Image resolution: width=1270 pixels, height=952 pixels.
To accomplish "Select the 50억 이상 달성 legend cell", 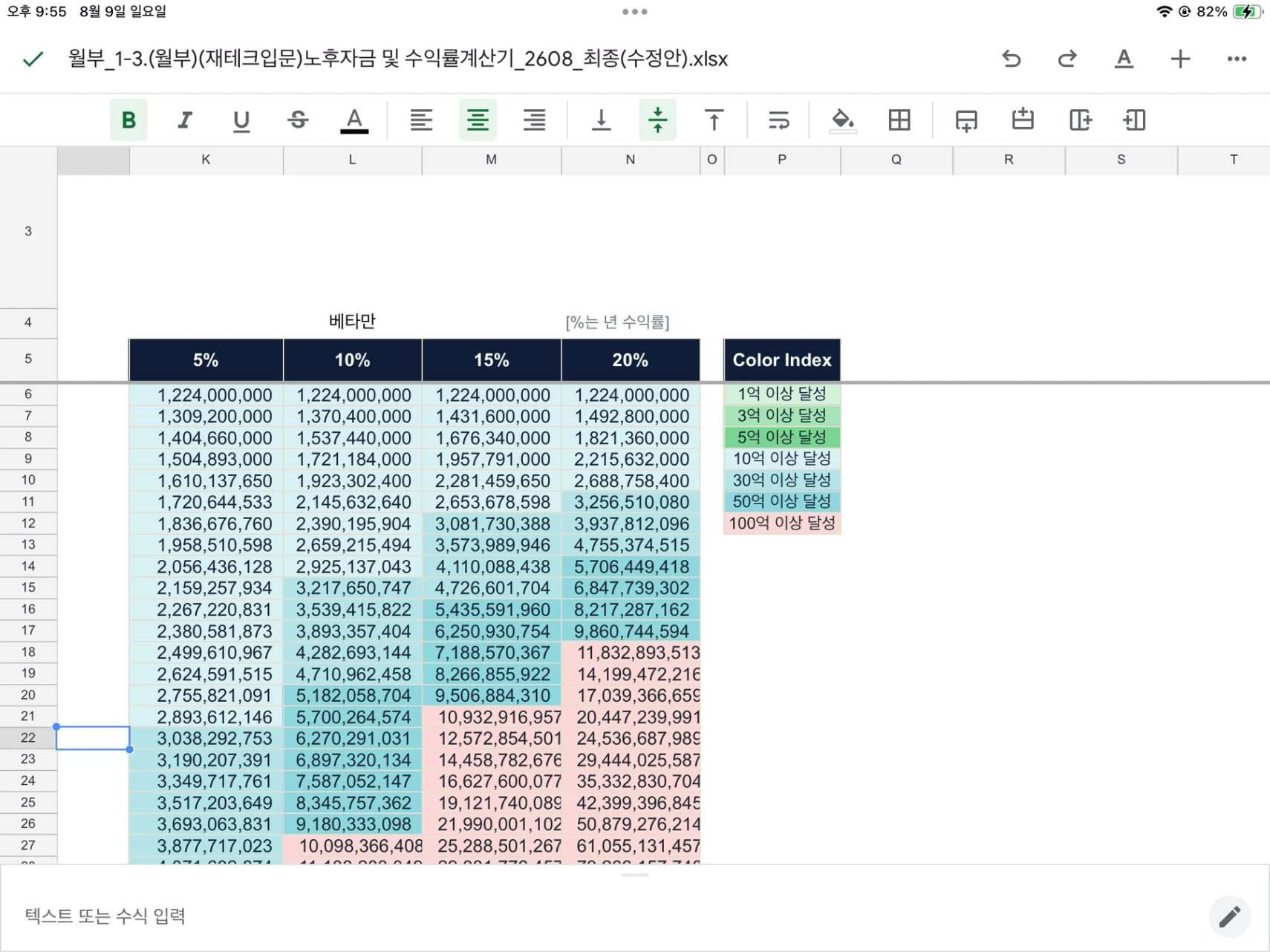I will pos(782,502).
